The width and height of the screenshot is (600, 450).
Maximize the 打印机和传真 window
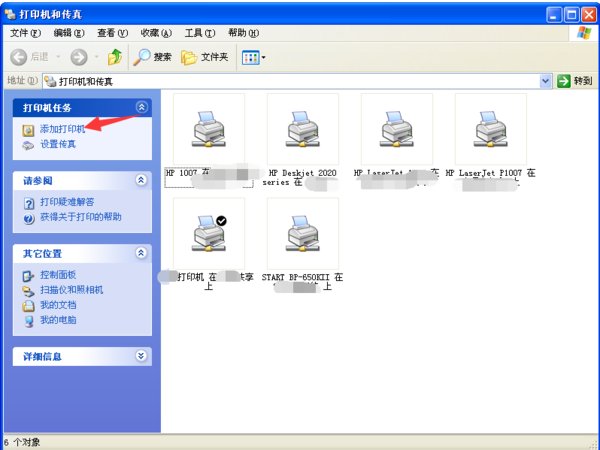[572, 15]
